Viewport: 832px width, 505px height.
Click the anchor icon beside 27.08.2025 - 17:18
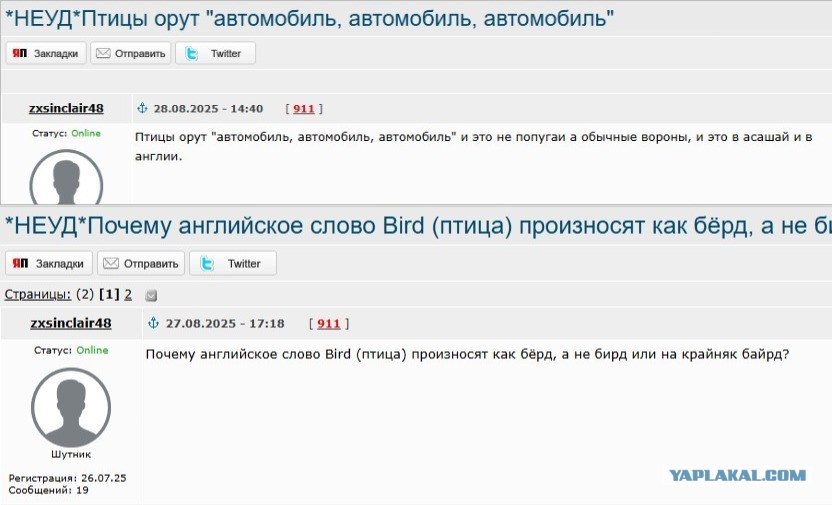click(153, 323)
